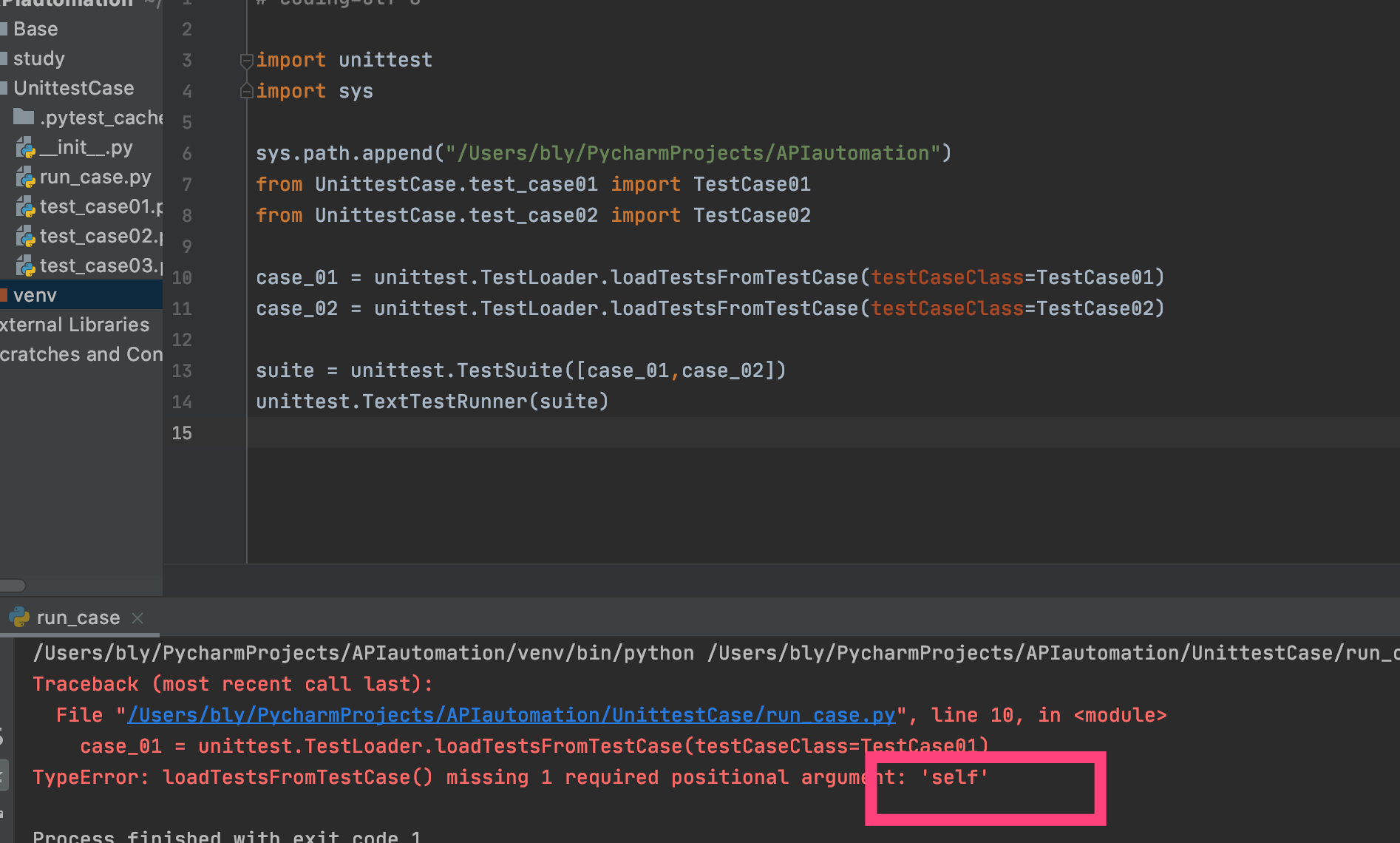Open test_case01 file in project tree
This screenshot has width=1400, height=843.
point(101,206)
